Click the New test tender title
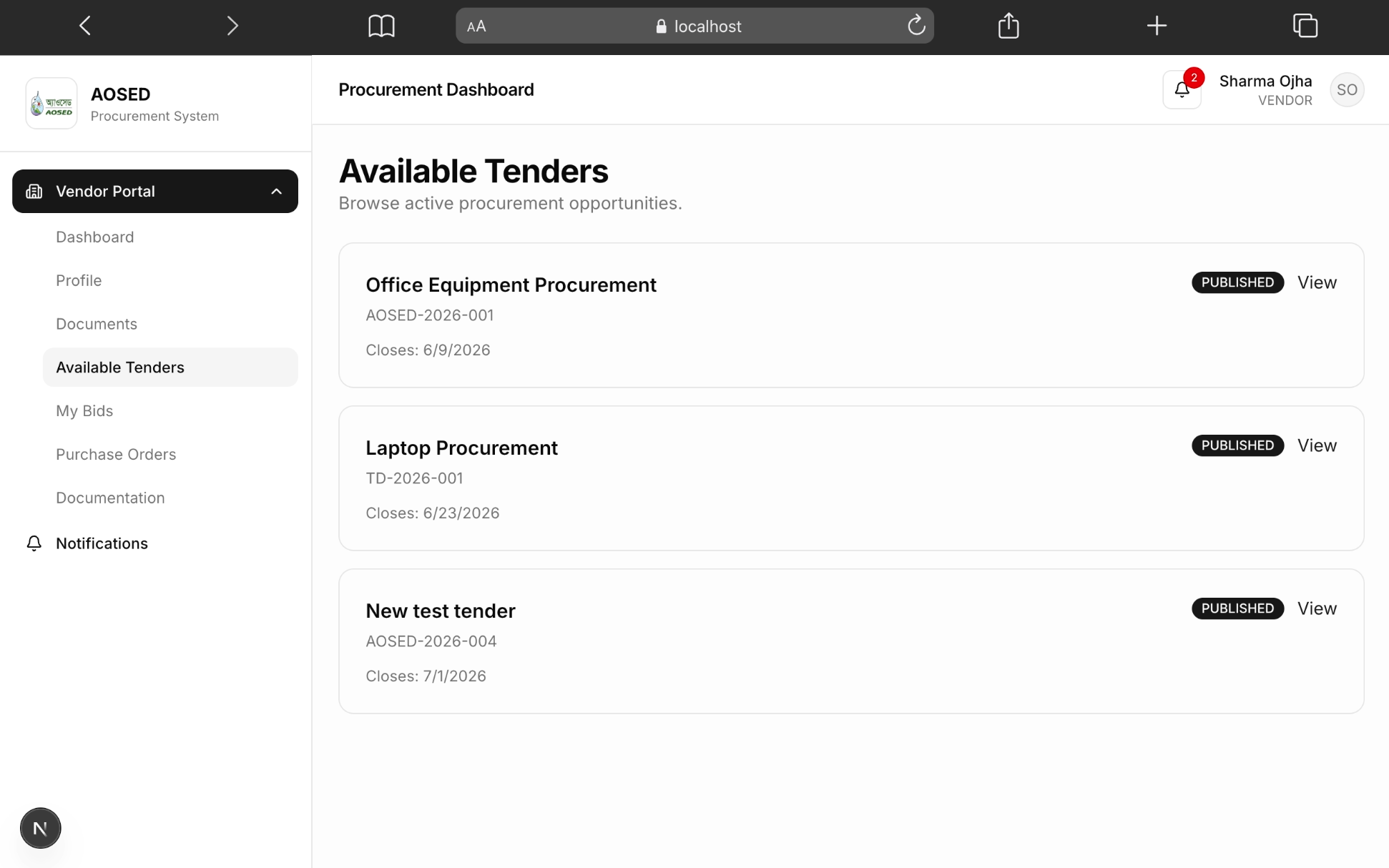 coord(441,611)
